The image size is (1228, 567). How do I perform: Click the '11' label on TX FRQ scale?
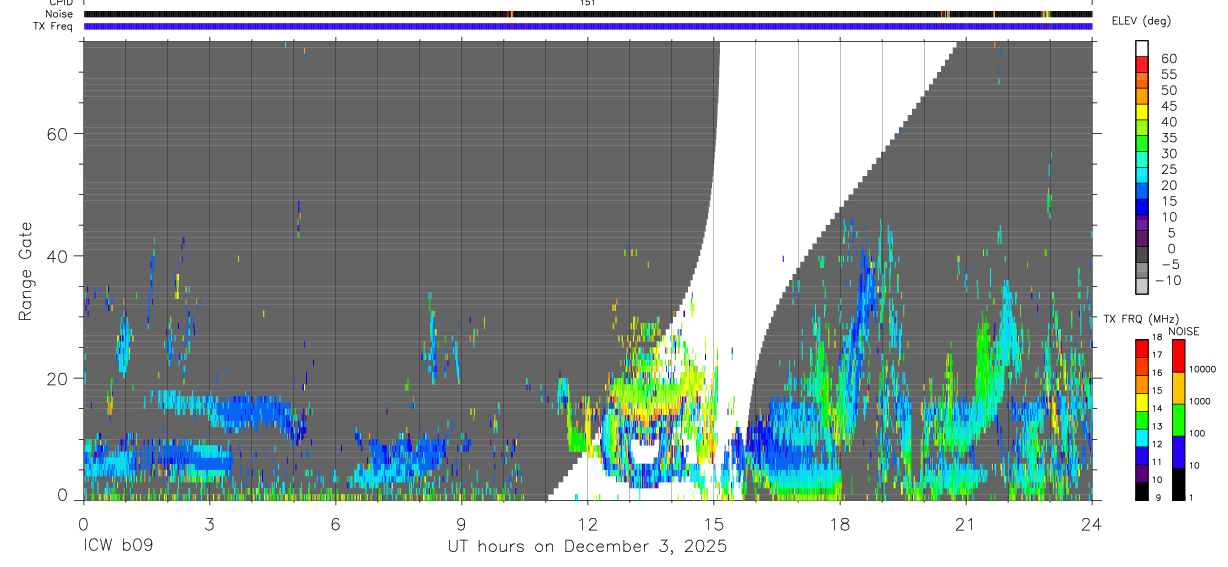coord(1156,462)
